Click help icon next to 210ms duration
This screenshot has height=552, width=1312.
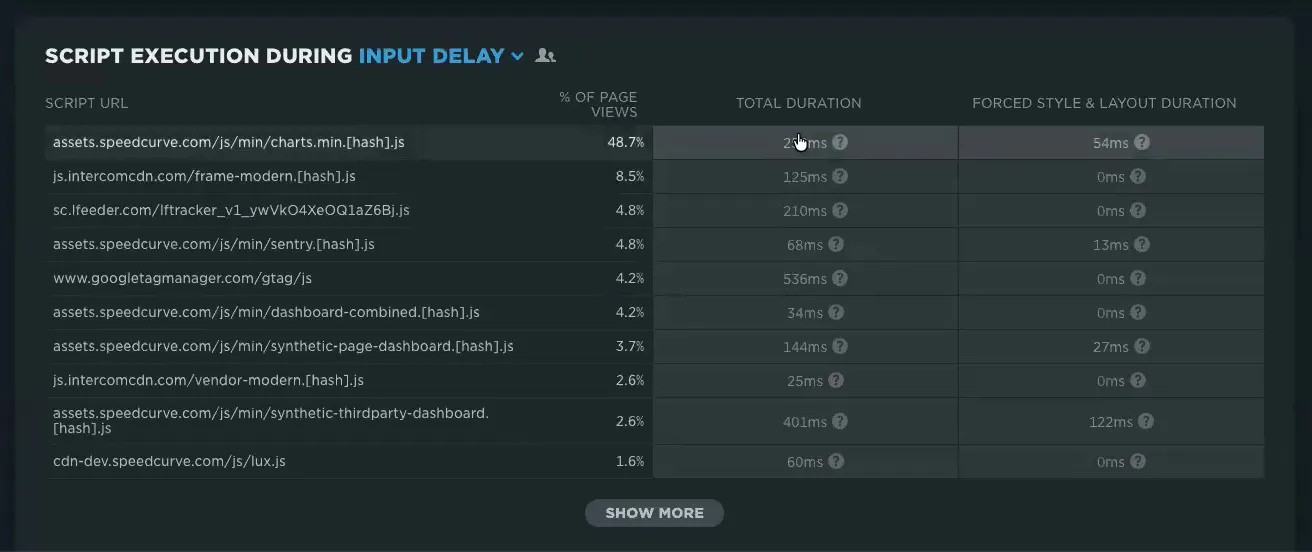[840, 211]
